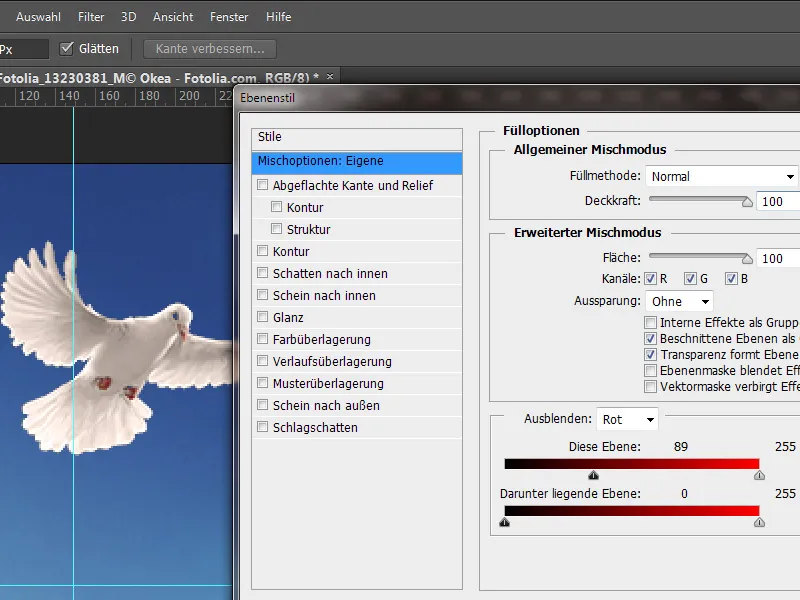Image resolution: width=800 pixels, height=600 pixels.
Task: Enable Schein nach außen
Action: (x=262, y=404)
